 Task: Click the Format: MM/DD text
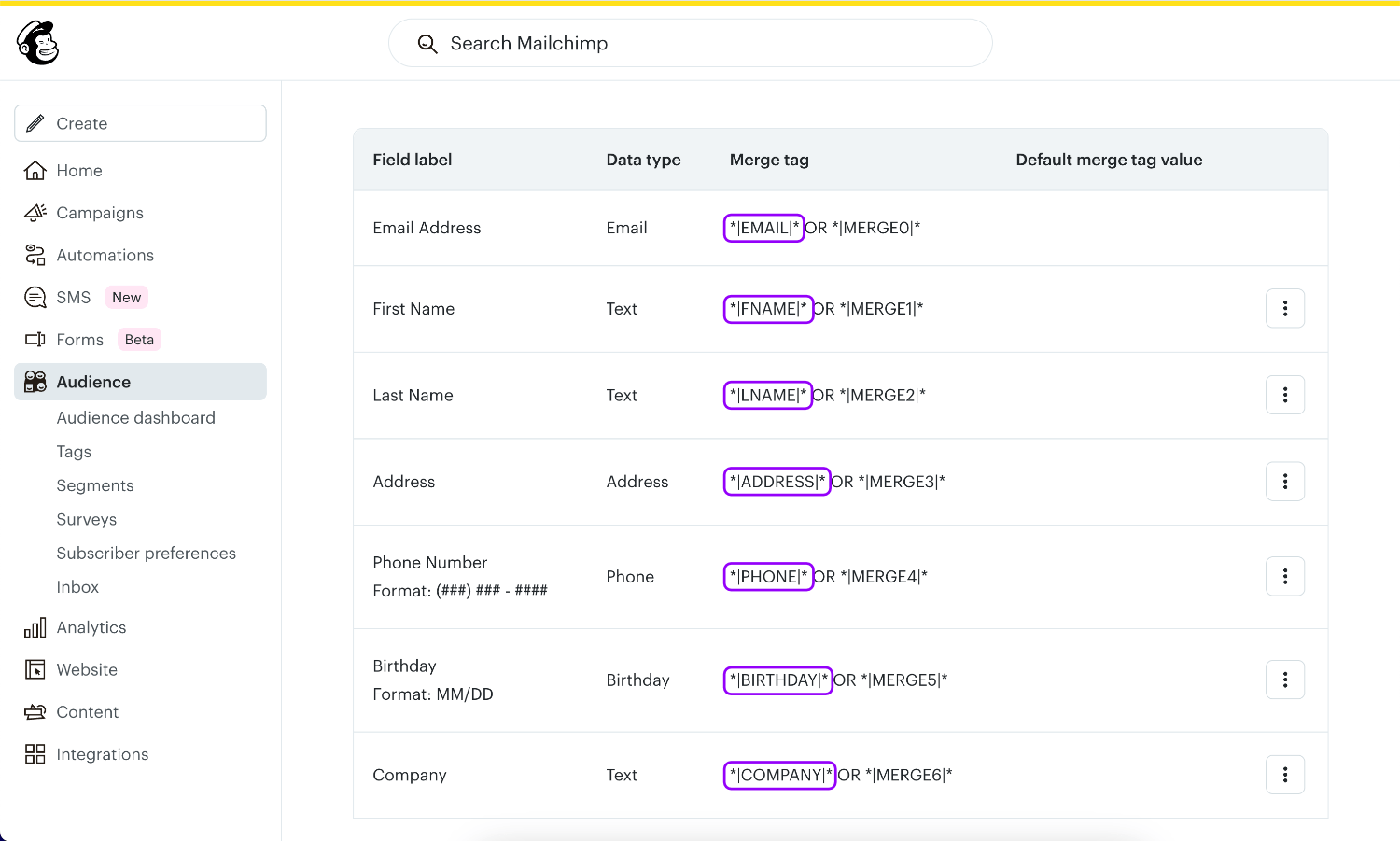(433, 694)
